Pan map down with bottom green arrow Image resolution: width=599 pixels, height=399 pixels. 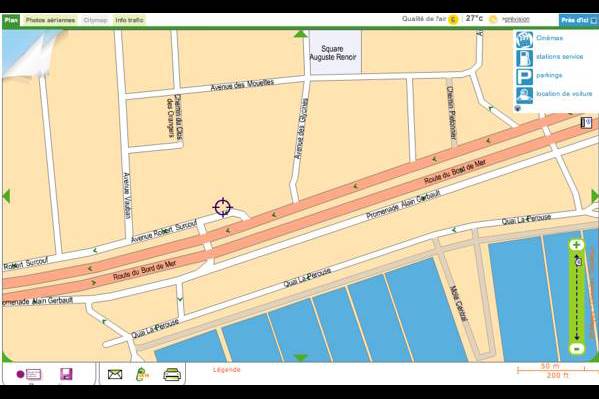301,358
